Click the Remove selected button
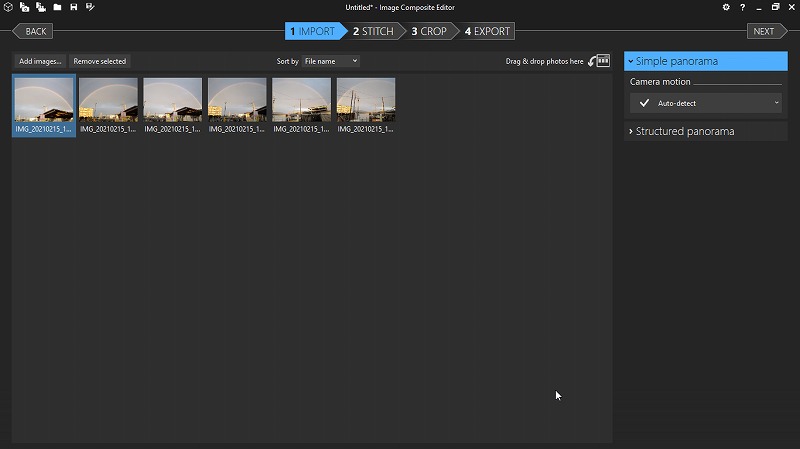The height and width of the screenshot is (449, 800). click(100, 61)
